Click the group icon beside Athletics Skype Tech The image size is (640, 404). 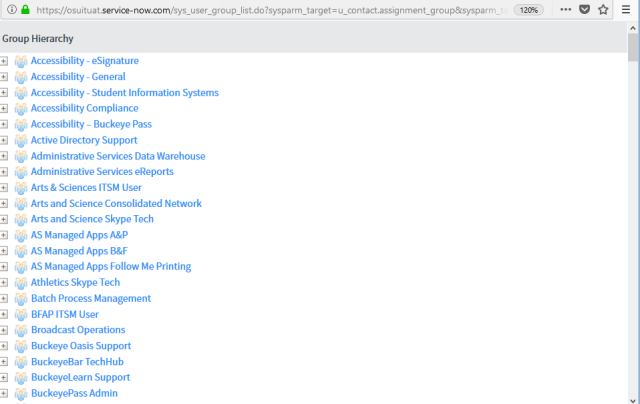click(x=21, y=283)
